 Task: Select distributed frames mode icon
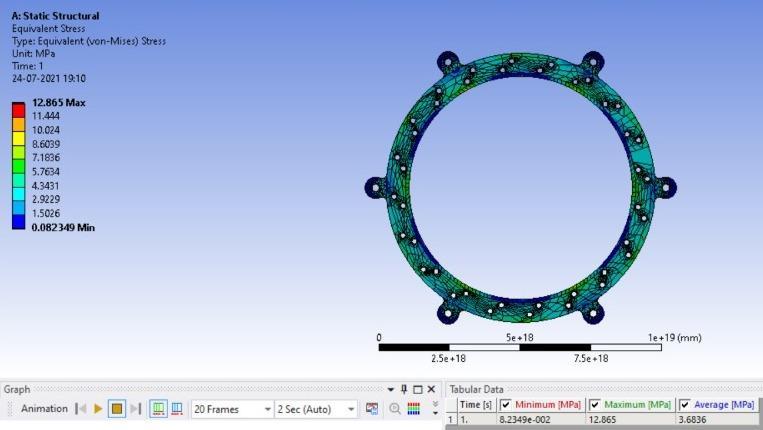158,409
